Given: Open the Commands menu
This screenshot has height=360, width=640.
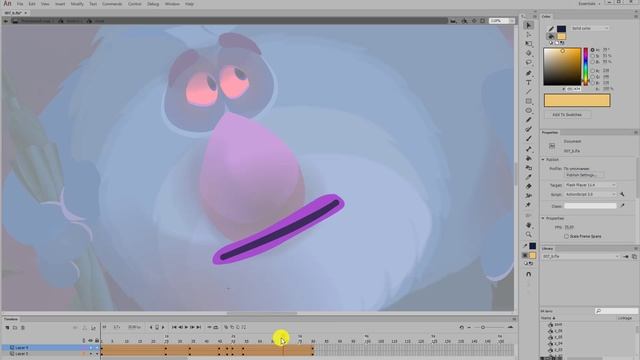Looking at the screenshot, I should (x=112, y=4).
